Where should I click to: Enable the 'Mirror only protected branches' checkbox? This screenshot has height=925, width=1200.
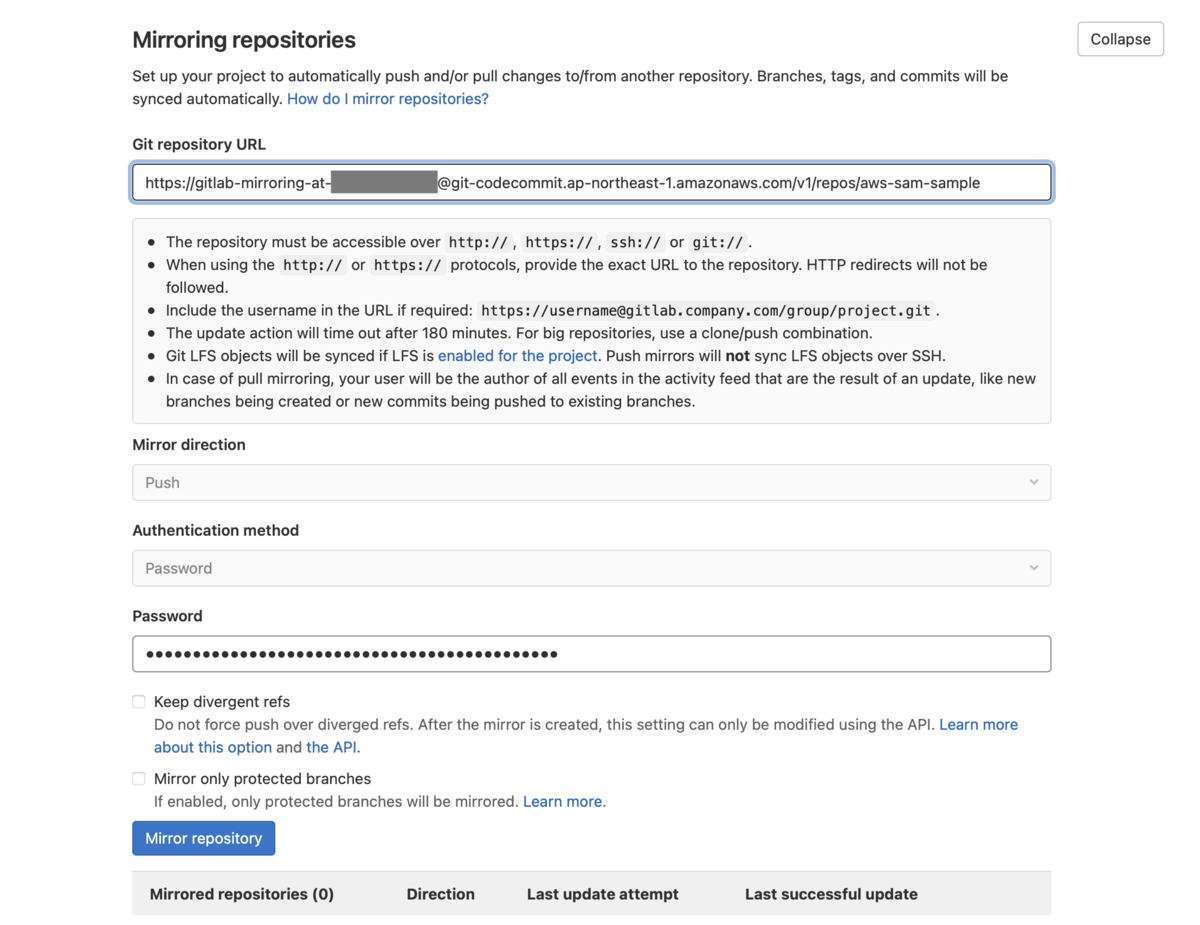click(138, 778)
